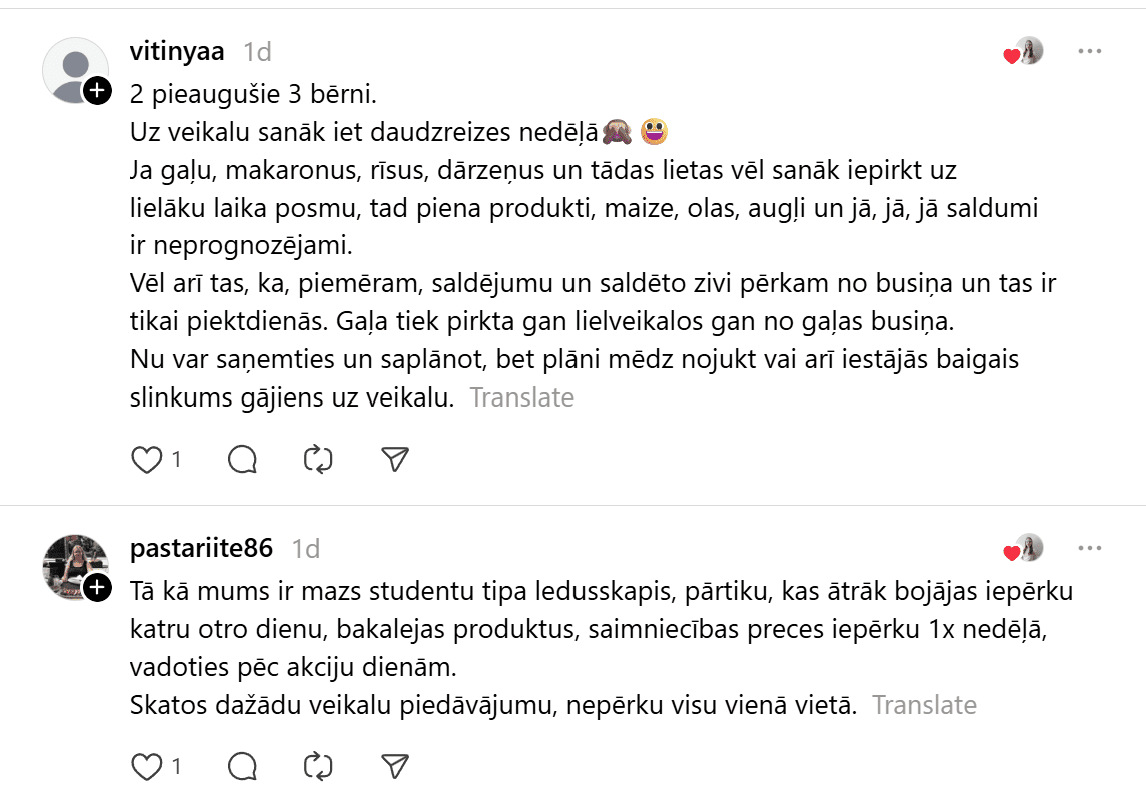
Task: Follow pastariite86 using the plus badge
Action: pyautogui.click(x=97, y=588)
